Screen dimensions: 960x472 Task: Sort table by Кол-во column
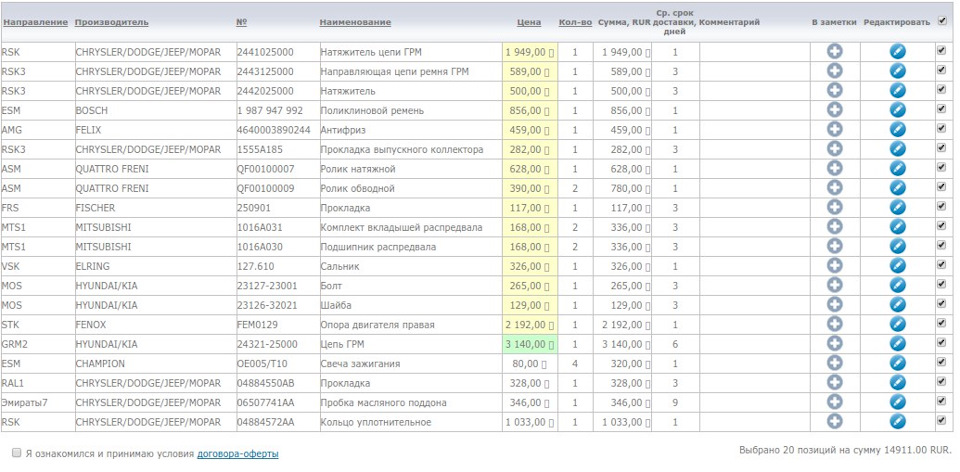576,22
